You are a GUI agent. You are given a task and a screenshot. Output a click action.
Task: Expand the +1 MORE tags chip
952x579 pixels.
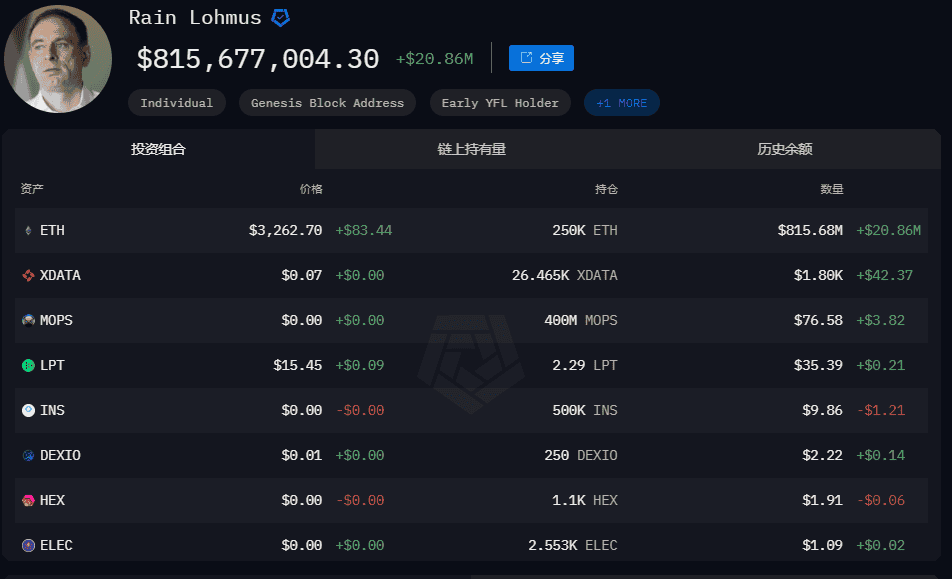(x=621, y=103)
